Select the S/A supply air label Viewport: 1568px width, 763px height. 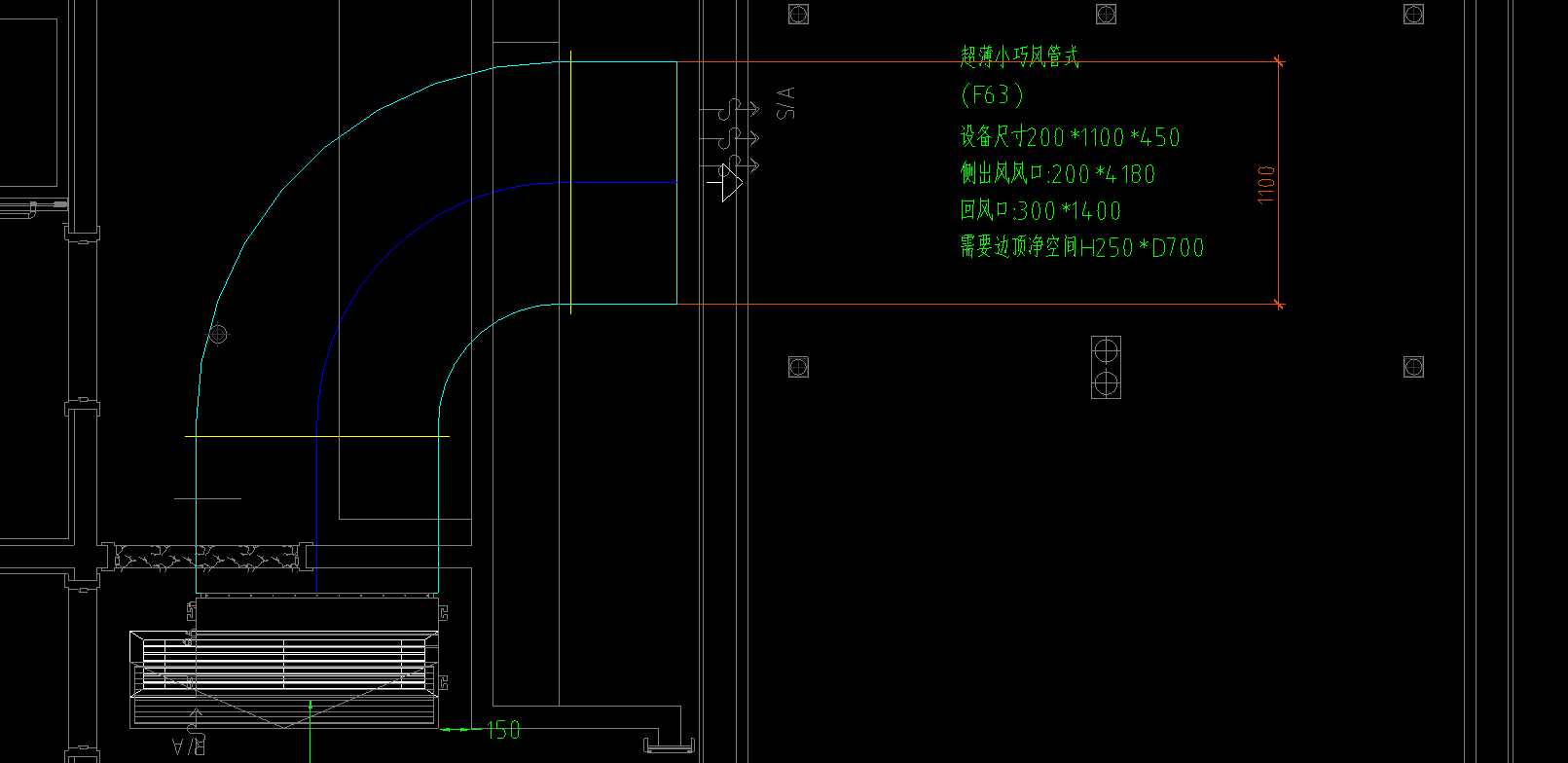[785, 102]
